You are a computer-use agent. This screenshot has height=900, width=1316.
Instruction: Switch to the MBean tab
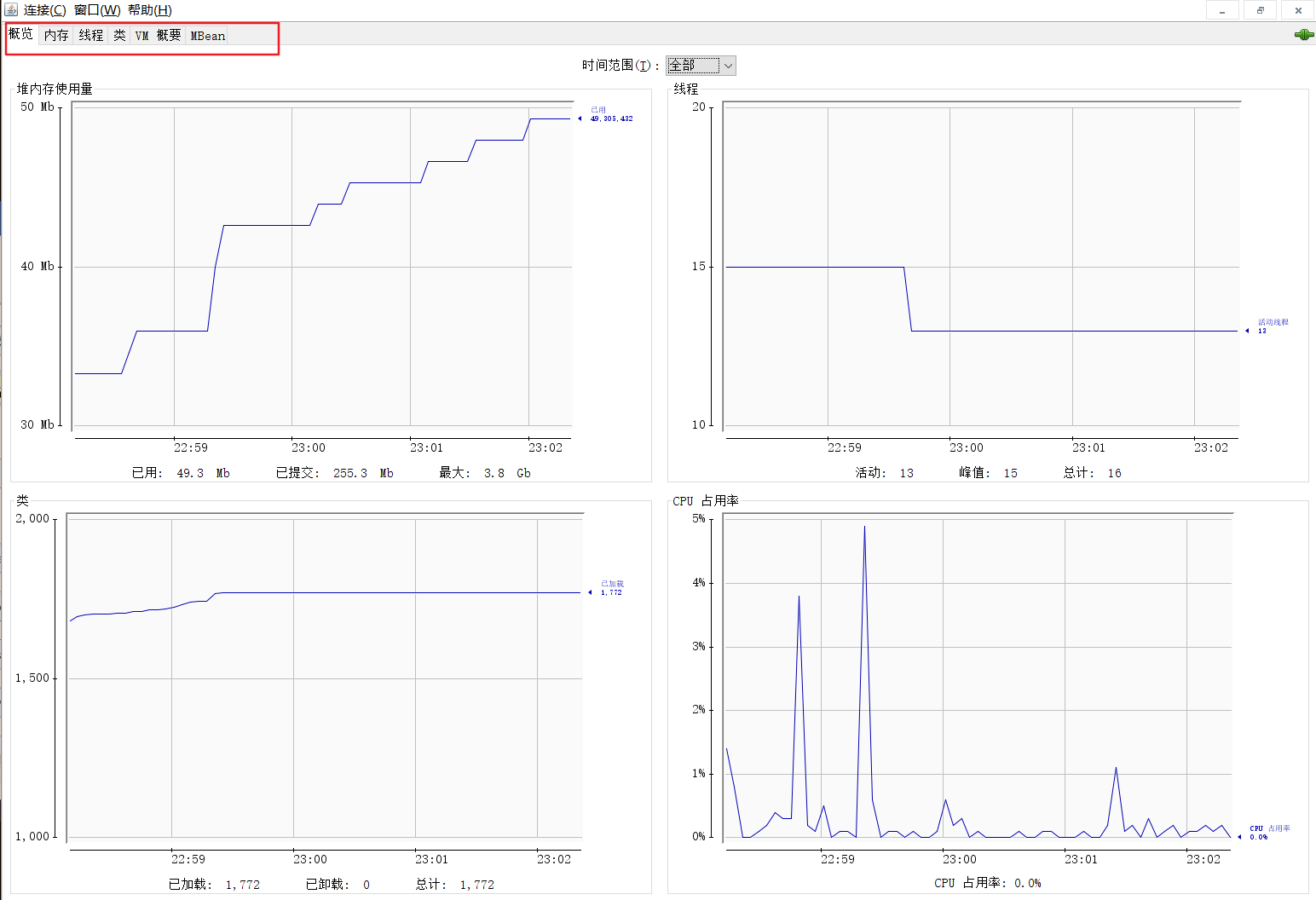tap(207, 35)
